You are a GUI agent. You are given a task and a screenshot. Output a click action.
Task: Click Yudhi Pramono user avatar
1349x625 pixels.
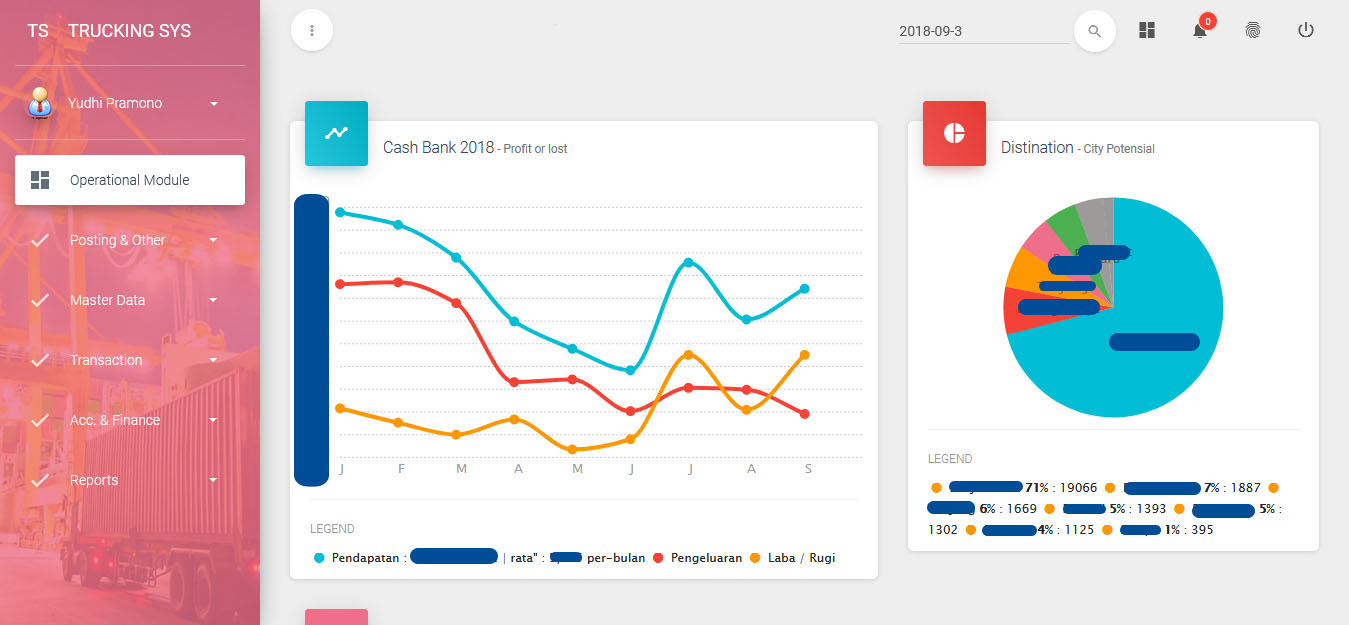coord(40,103)
